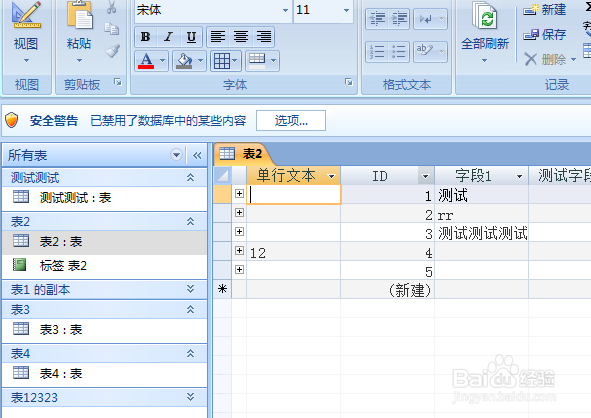The image size is (591, 418).
Task: Expand subdatasheet for record ID 3
Action: tap(239, 231)
